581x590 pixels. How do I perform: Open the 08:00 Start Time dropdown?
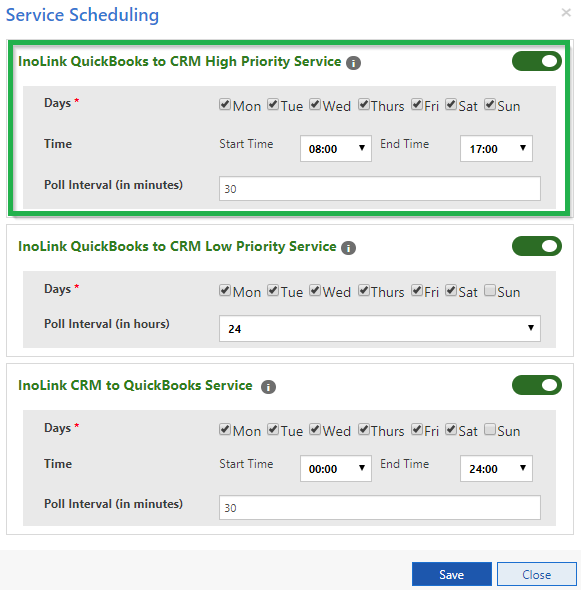click(336, 149)
